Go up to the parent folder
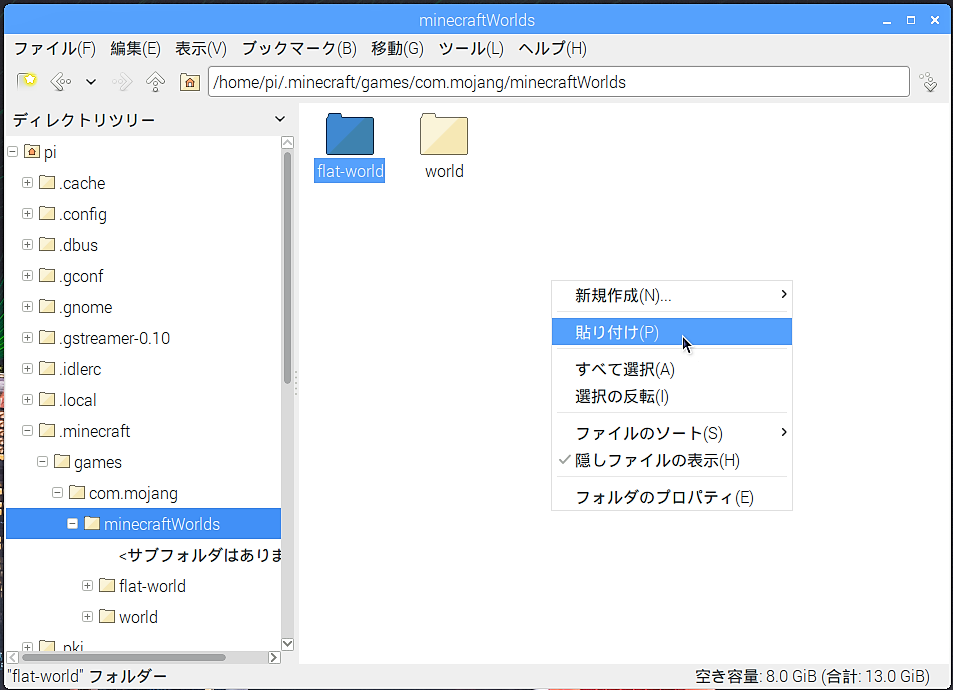The image size is (953, 690). click(x=156, y=81)
